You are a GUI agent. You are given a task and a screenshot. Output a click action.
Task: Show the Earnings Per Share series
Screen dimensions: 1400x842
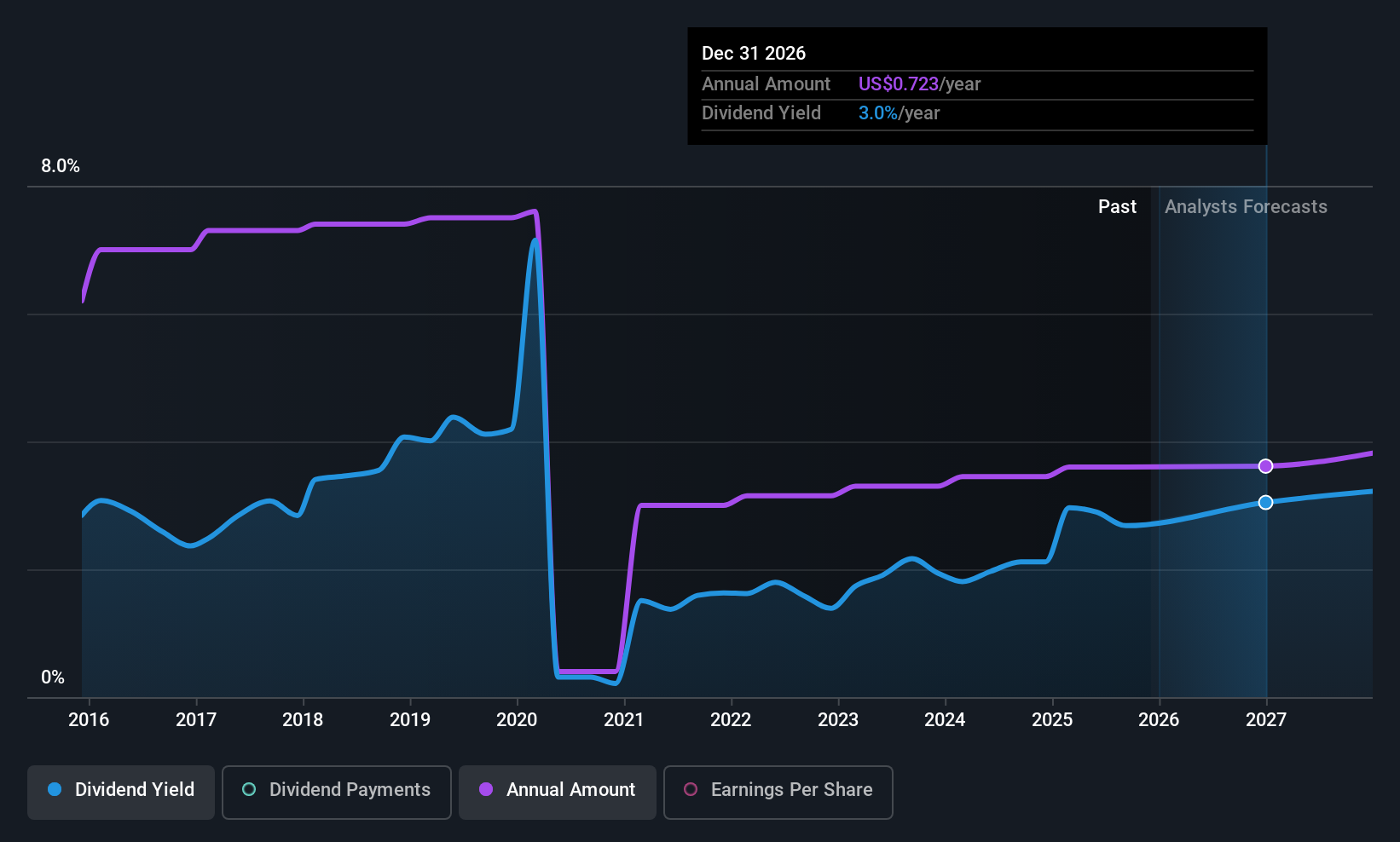[x=778, y=791]
